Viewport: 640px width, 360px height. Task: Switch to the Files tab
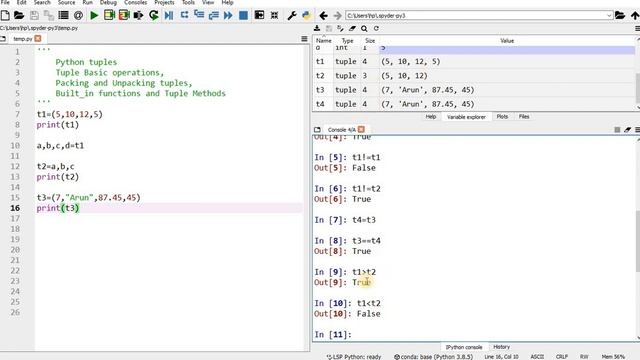tap(524, 117)
